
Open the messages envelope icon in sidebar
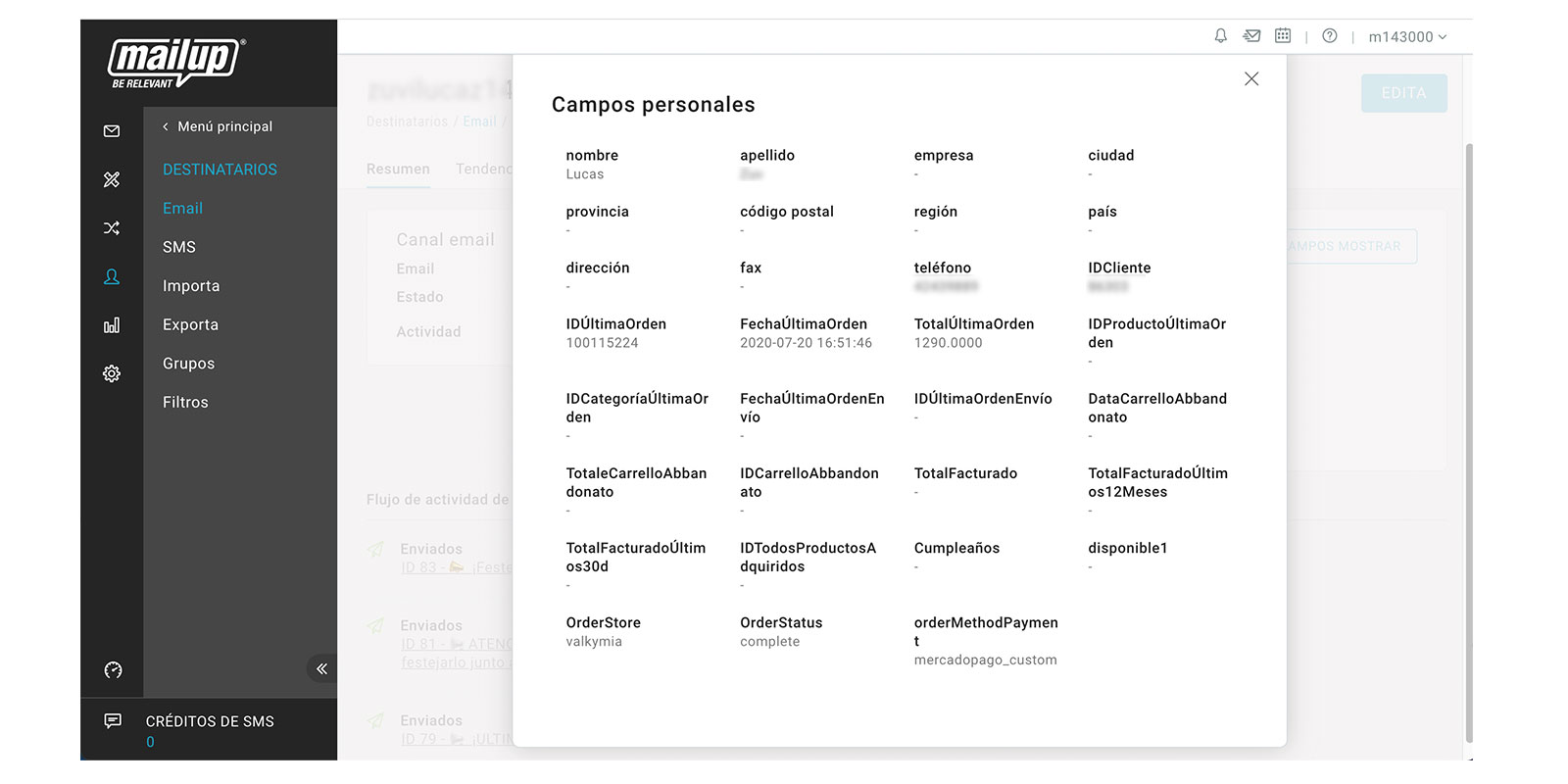112,131
